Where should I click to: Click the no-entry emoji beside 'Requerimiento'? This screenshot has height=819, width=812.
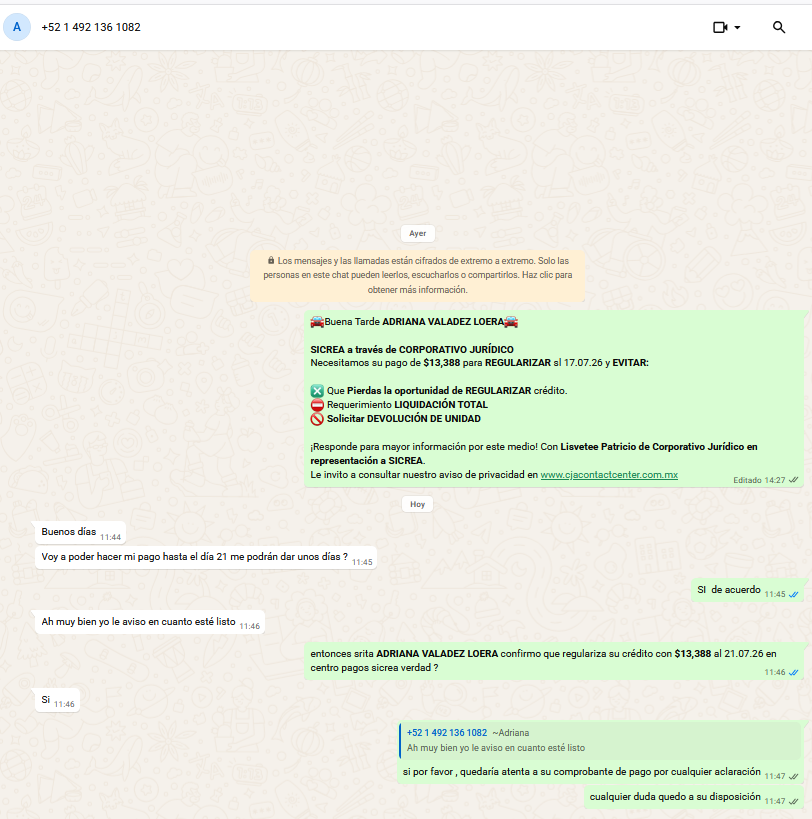click(x=317, y=405)
